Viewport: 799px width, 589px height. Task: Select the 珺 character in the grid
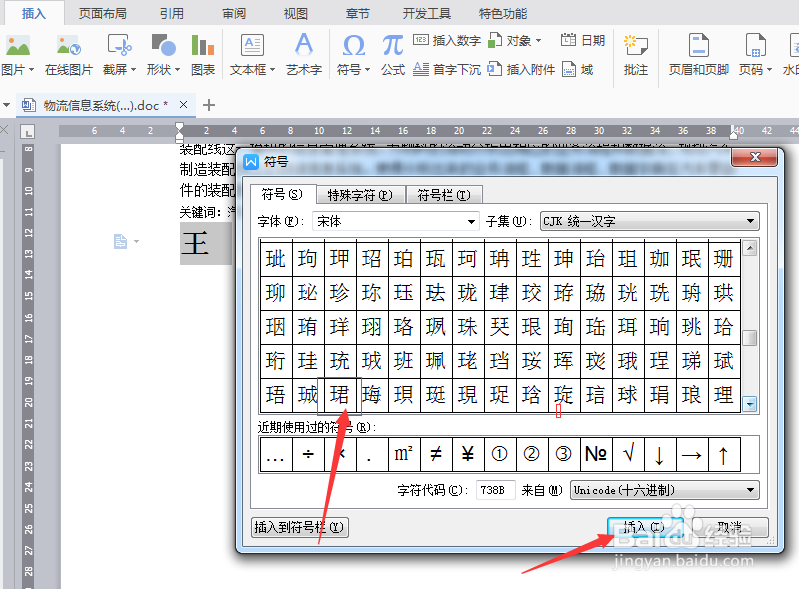(x=339, y=395)
